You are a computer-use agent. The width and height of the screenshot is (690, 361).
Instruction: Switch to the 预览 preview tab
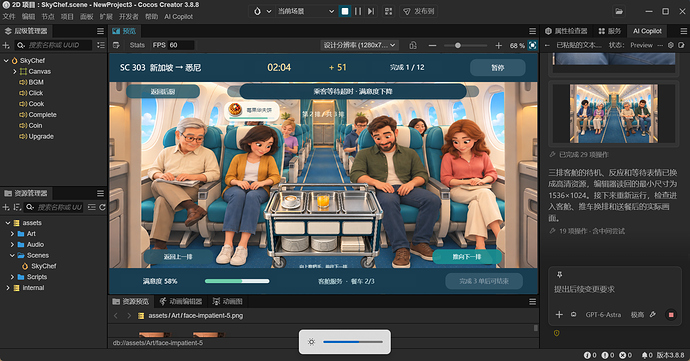pyautogui.click(x=125, y=31)
